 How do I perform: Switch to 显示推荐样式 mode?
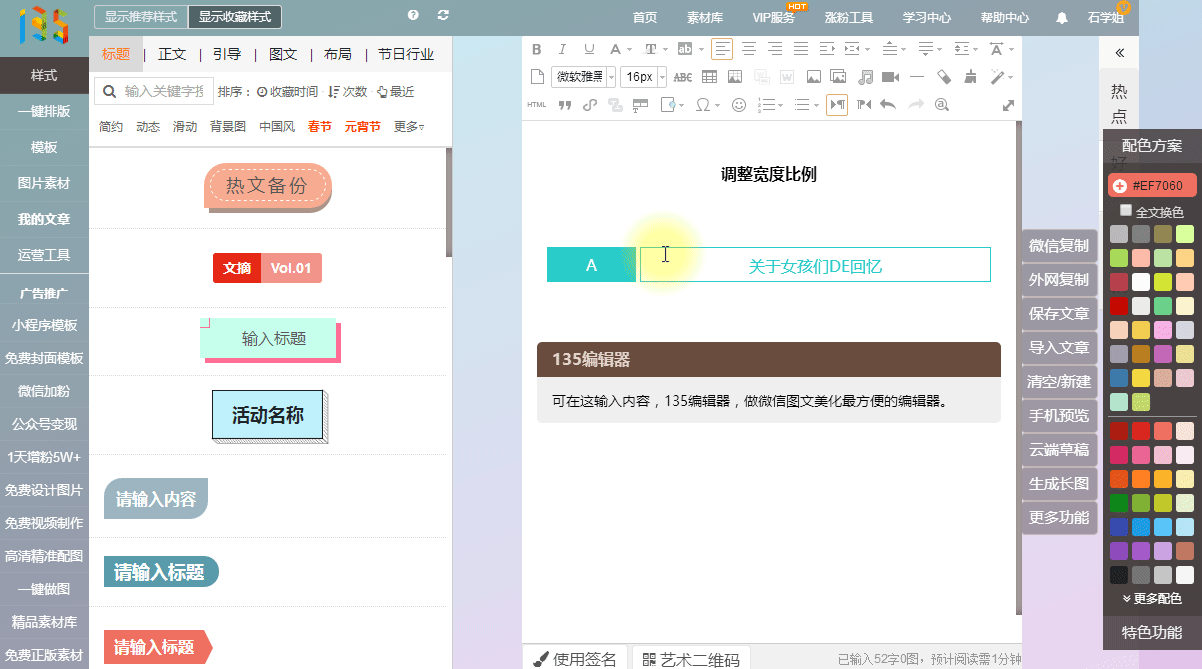point(140,17)
